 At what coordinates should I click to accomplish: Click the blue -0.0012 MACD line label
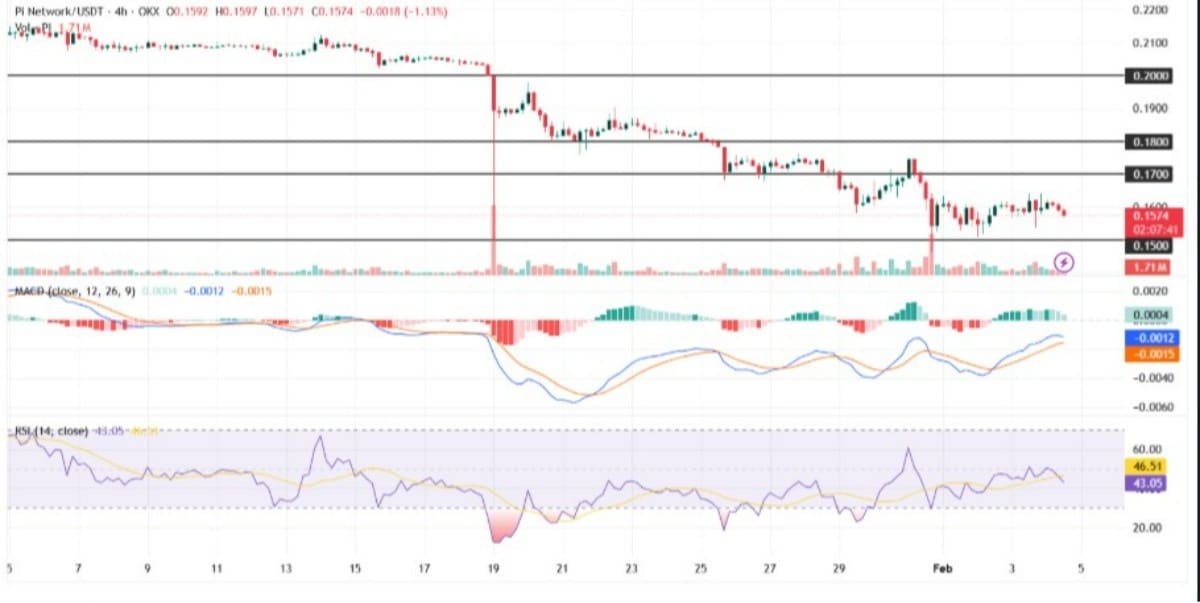tap(1152, 339)
